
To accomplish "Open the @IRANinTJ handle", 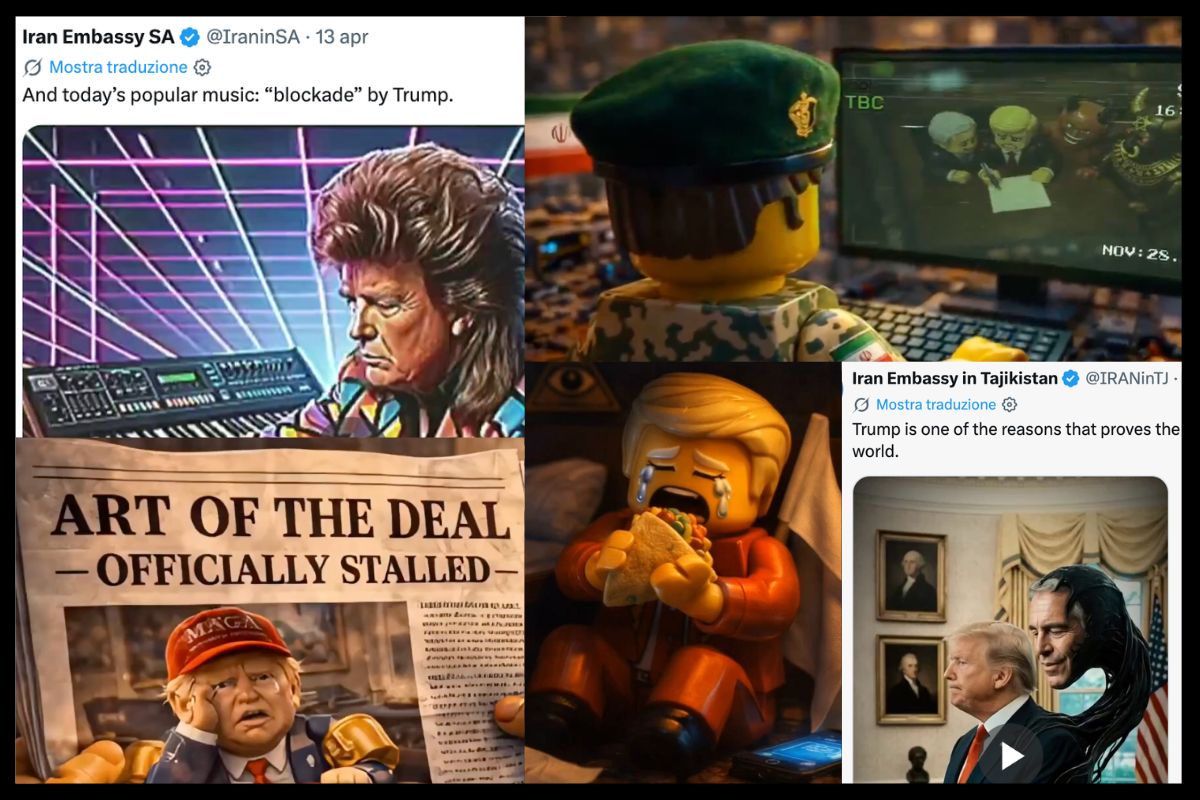I will coord(1128,378).
